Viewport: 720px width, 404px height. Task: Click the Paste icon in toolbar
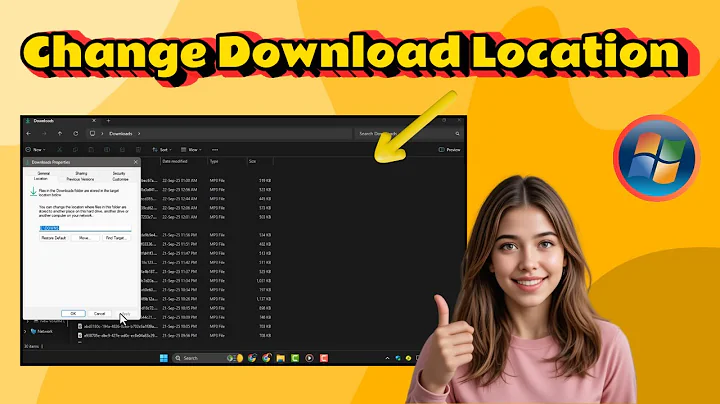pos(91,150)
